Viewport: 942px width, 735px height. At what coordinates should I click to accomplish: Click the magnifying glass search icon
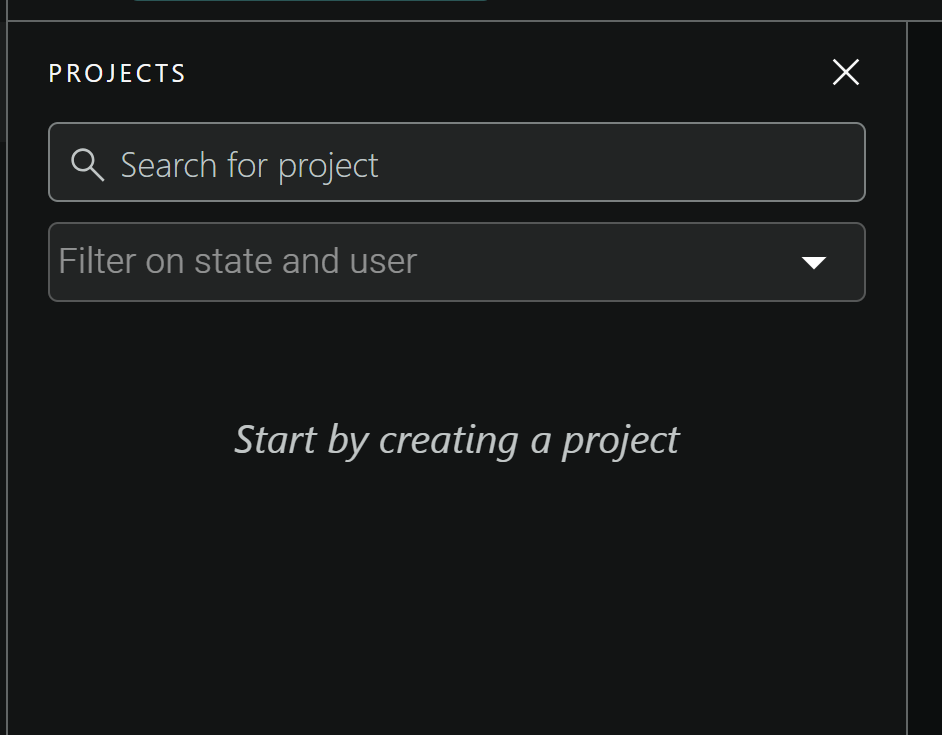88,165
